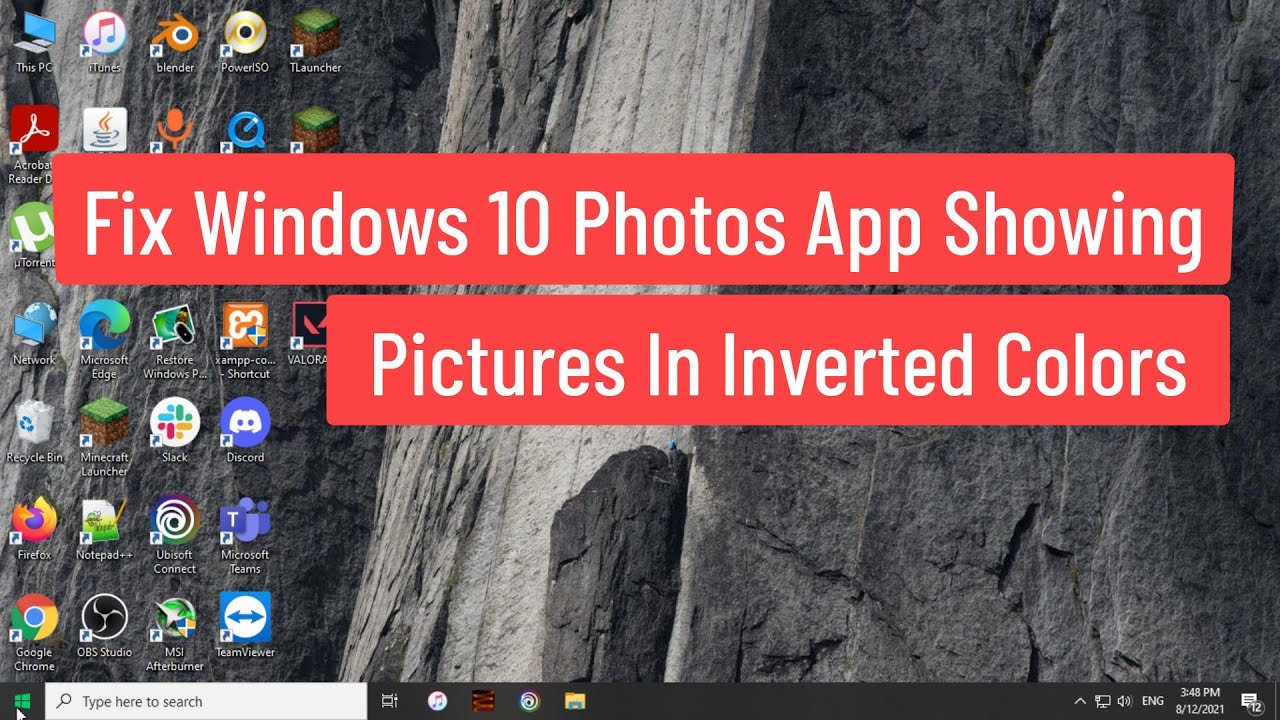Open the Windows Start menu
The width and height of the screenshot is (1280, 720).
pyautogui.click(x=23, y=701)
